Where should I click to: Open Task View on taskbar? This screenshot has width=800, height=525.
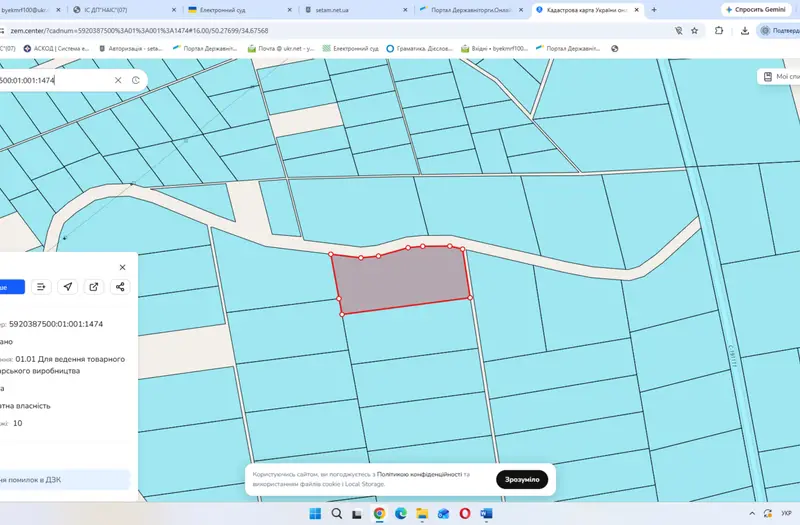[x=357, y=513]
